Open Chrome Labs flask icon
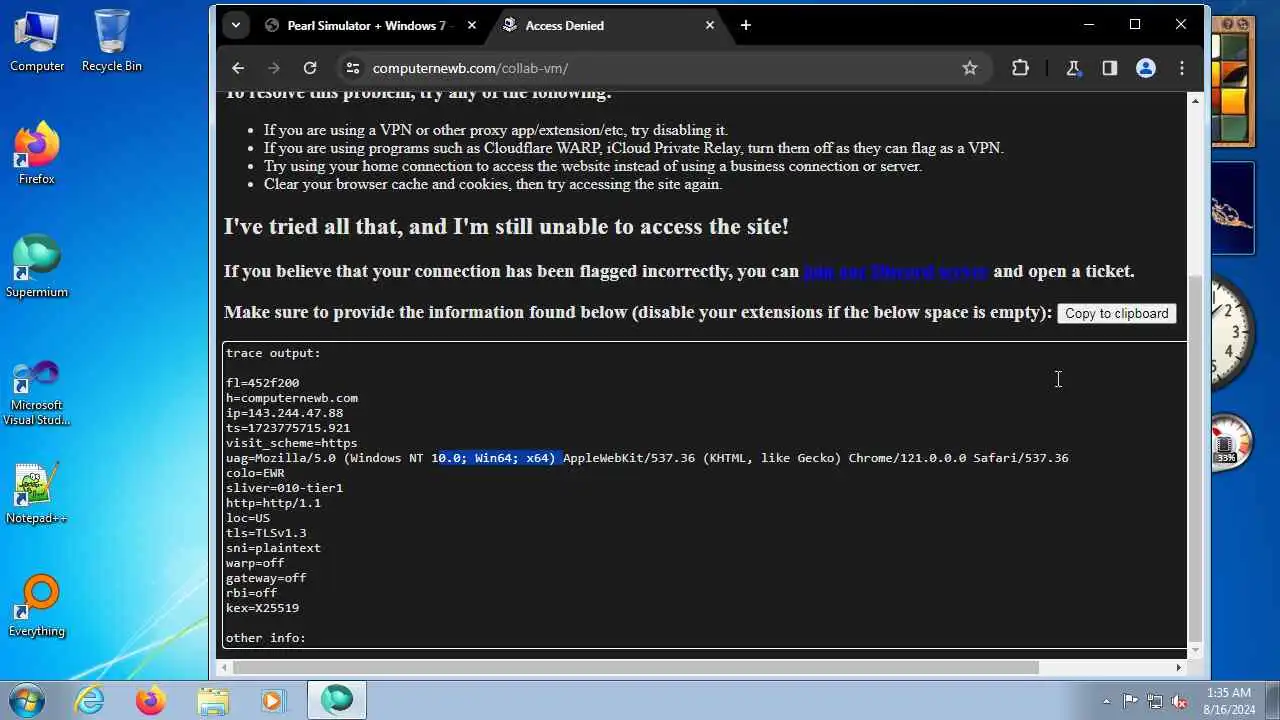 click(1073, 68)
